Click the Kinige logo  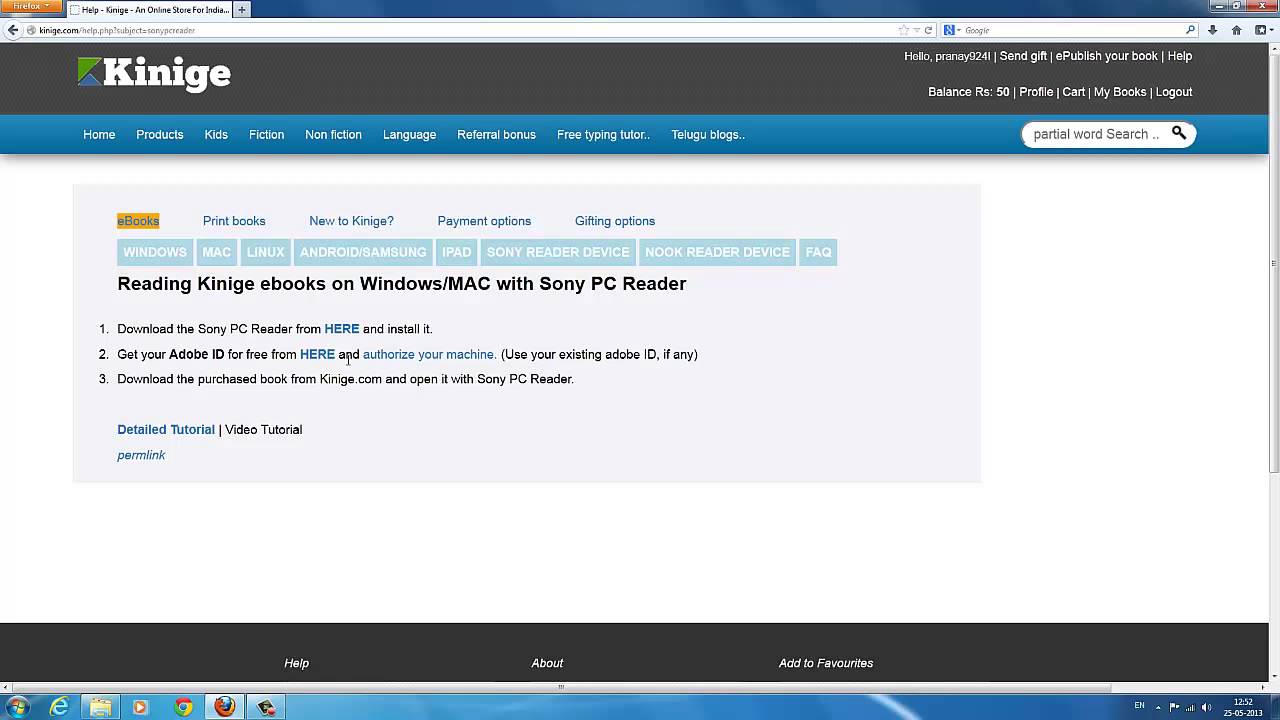[154, 74]
